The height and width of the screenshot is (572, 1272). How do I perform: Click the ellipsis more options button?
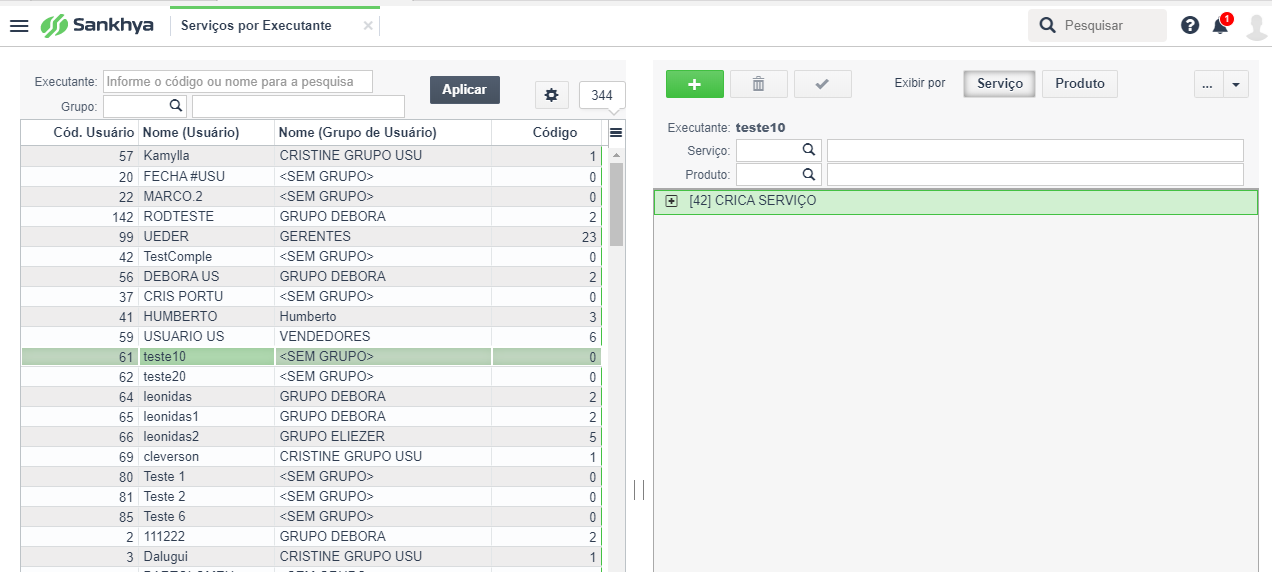(x=1208, y=84)
